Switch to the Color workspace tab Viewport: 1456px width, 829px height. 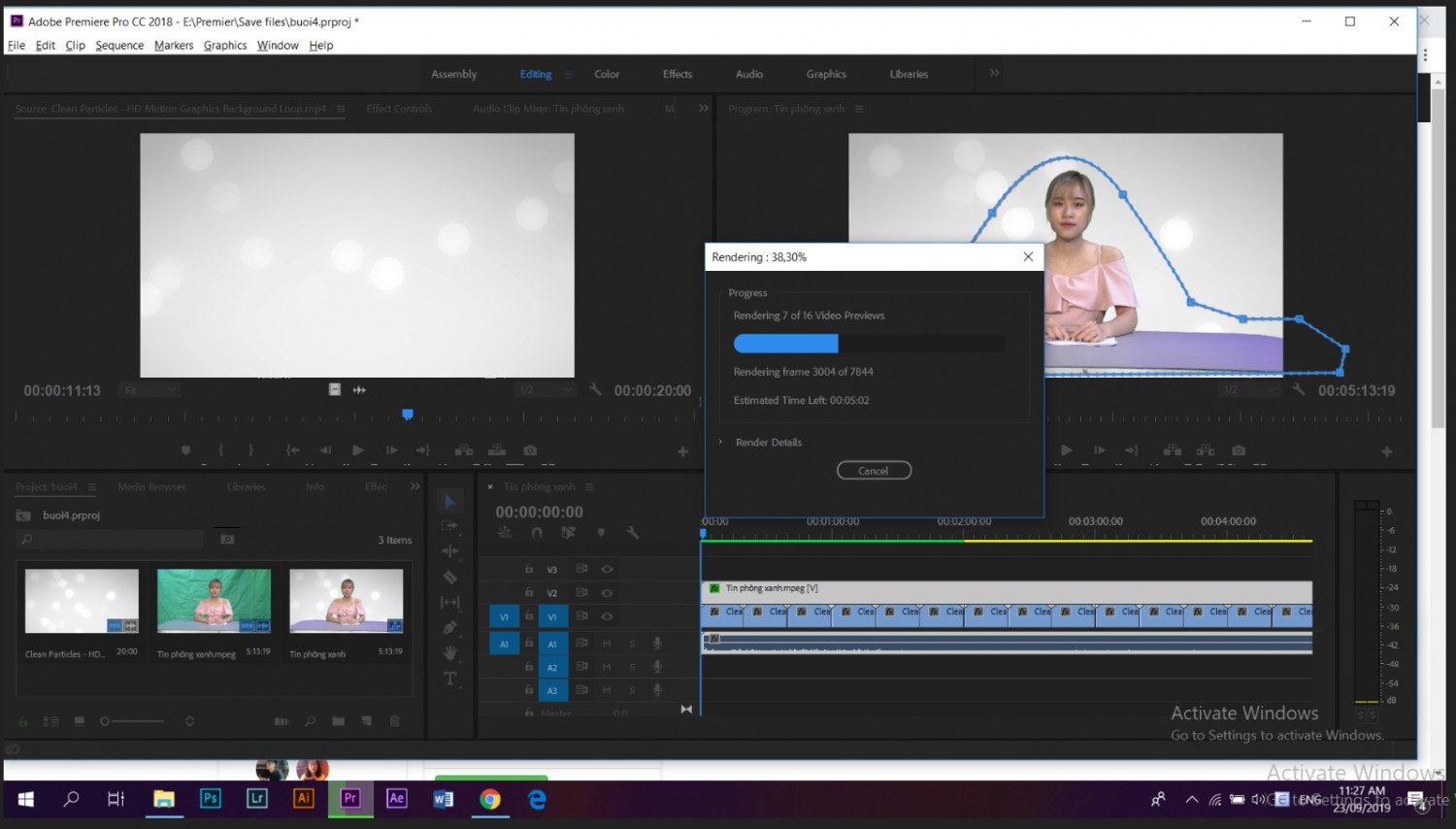607,74
